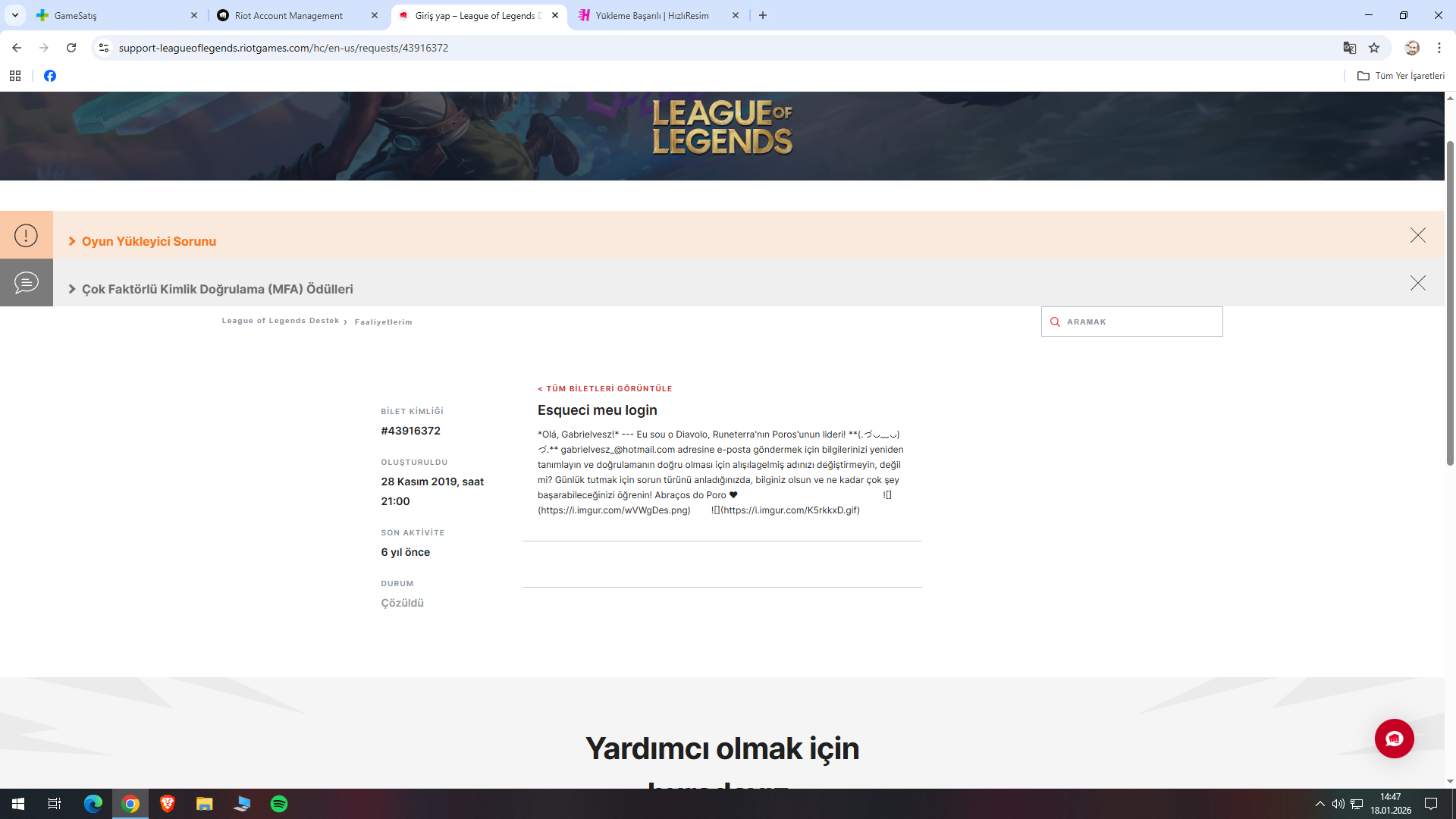
Task: Click the 6 yıl önce activity text
Action: 406,552
